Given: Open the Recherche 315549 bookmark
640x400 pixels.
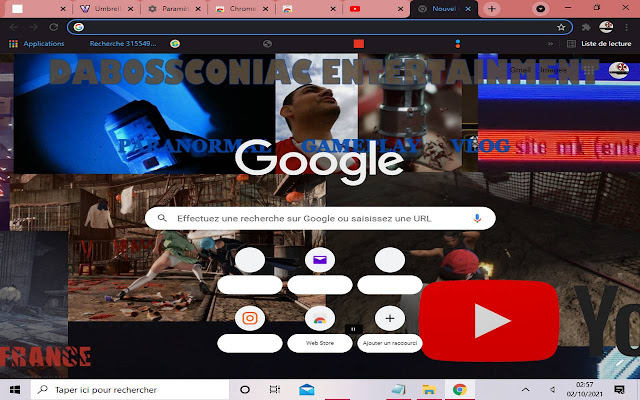Looking at the screenshot, I should pos(123,44).
